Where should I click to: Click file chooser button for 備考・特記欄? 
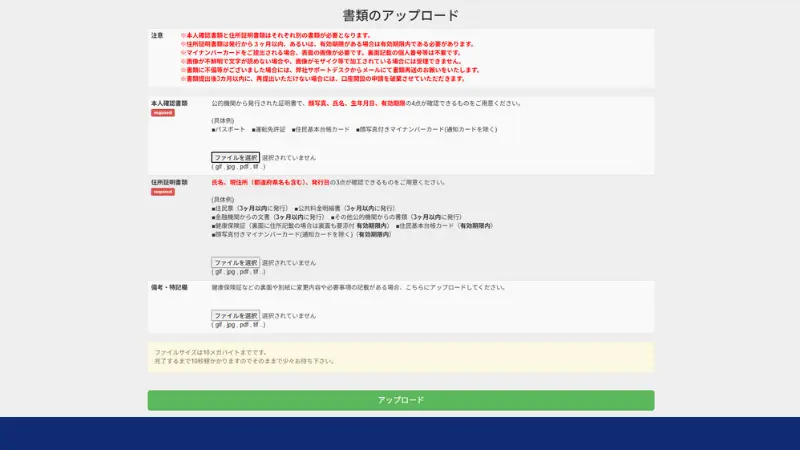pyautogui.click(x=235, y=315)
